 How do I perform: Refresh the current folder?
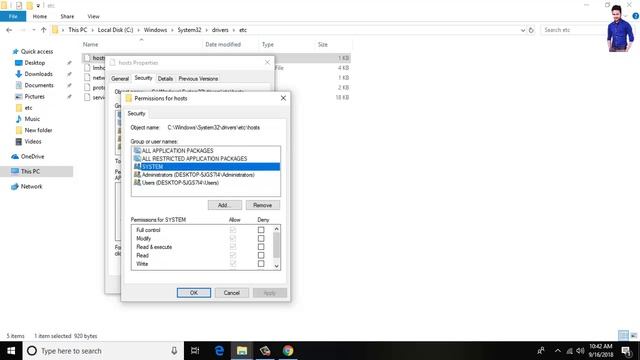click(531, 30)
